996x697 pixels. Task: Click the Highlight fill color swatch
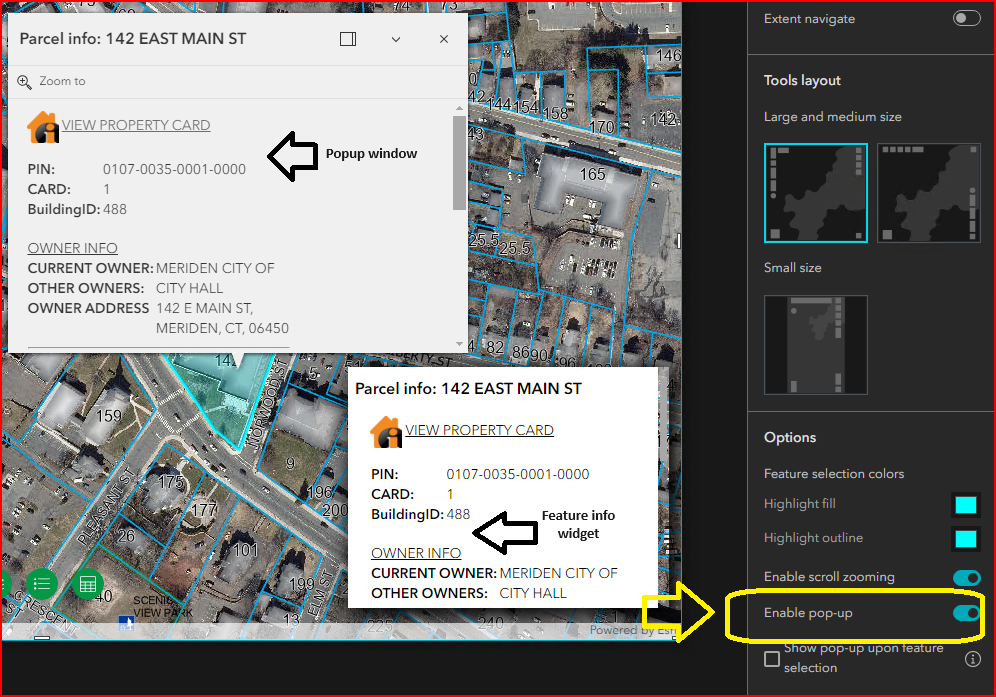click(x=965, y=505)
